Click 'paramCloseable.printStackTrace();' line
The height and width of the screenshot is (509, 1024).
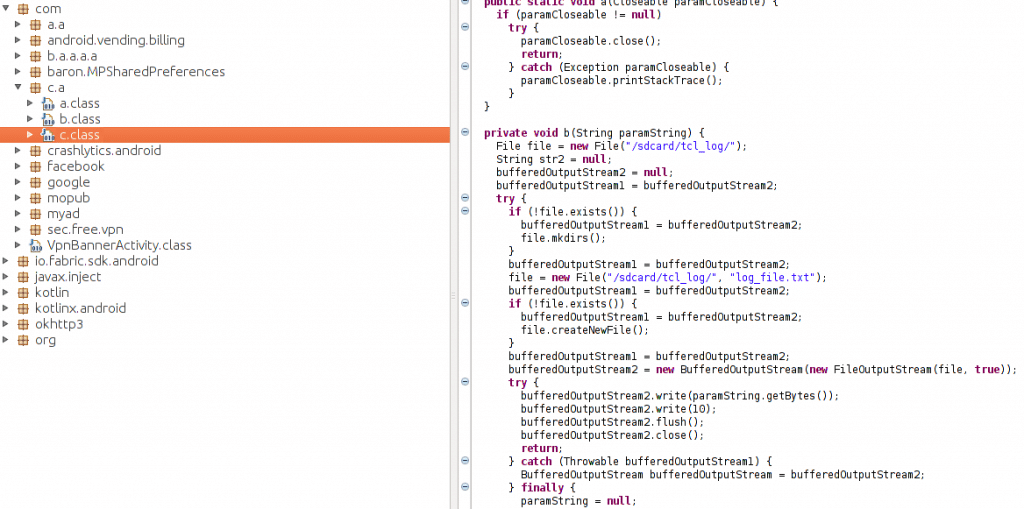point(622,80)
